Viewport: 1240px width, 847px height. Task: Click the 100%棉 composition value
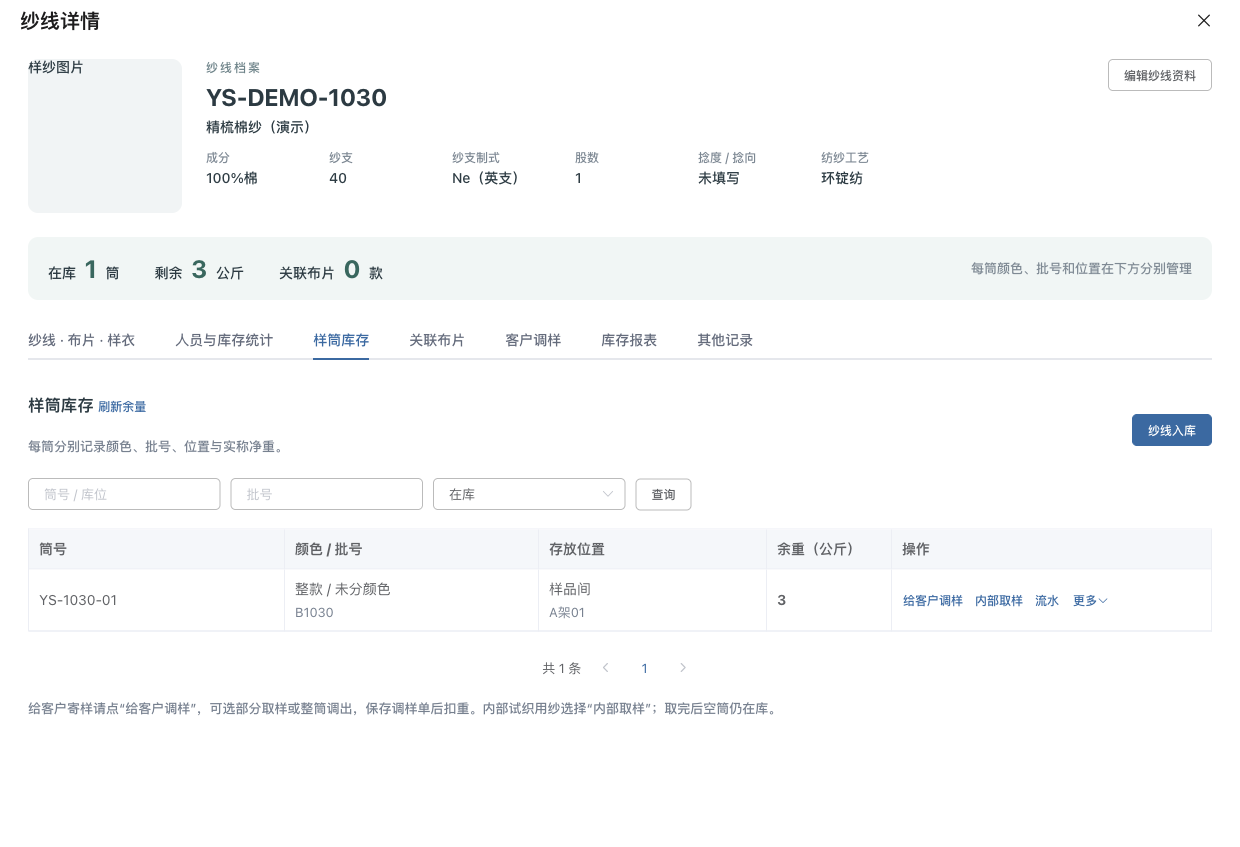[232, 178]
